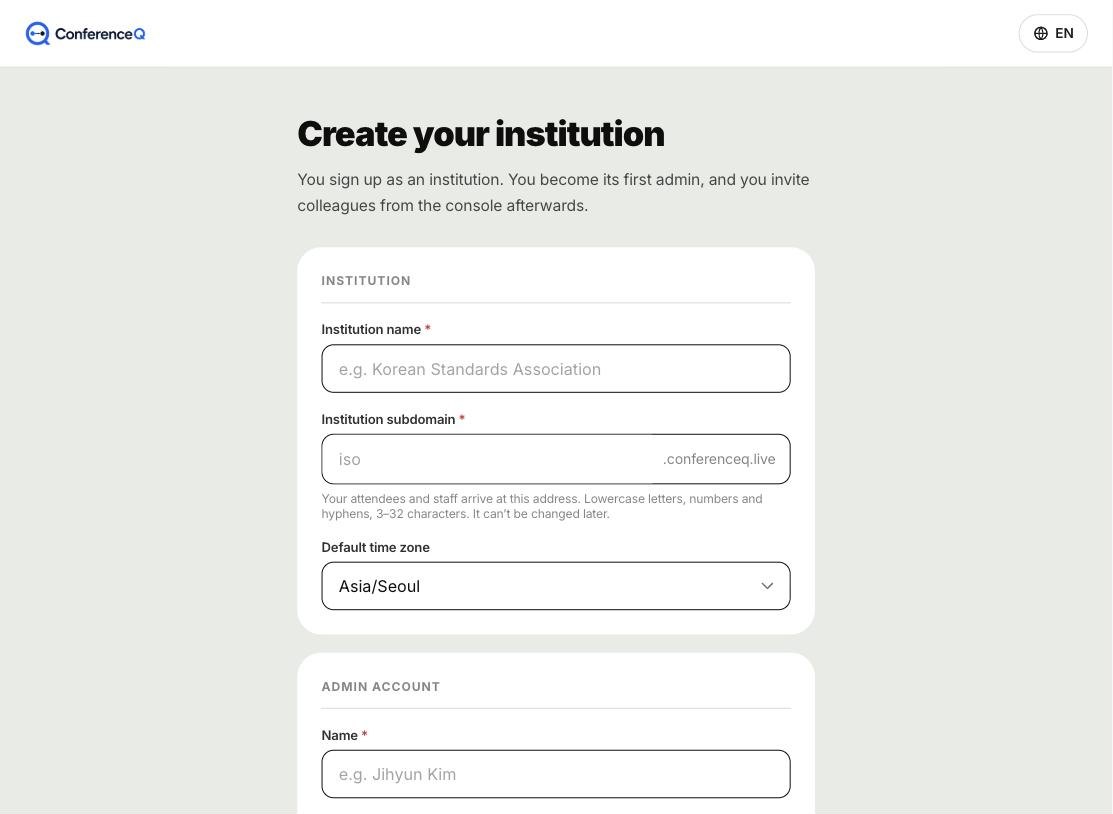
Task: Expand the time zone chevron arrow
Action: (767, 586)
